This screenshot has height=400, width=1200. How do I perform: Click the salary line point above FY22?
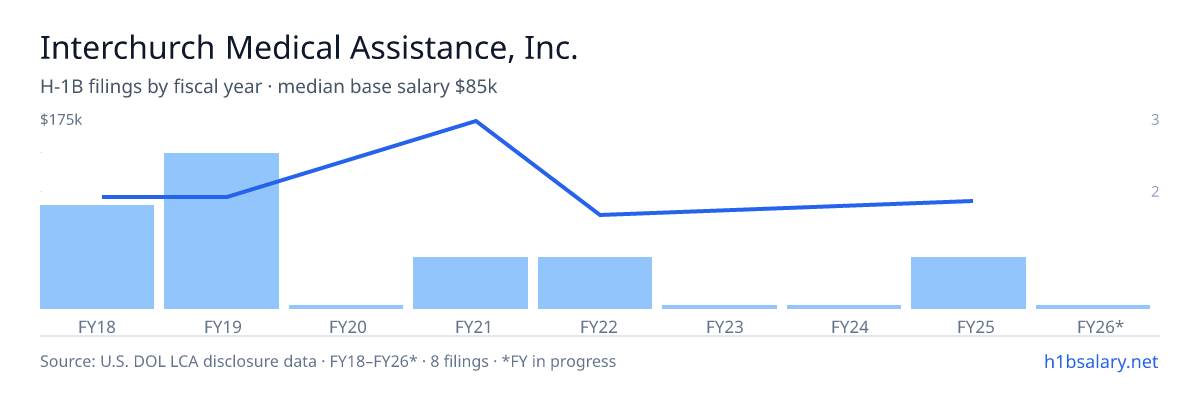(x=600, y=214)
